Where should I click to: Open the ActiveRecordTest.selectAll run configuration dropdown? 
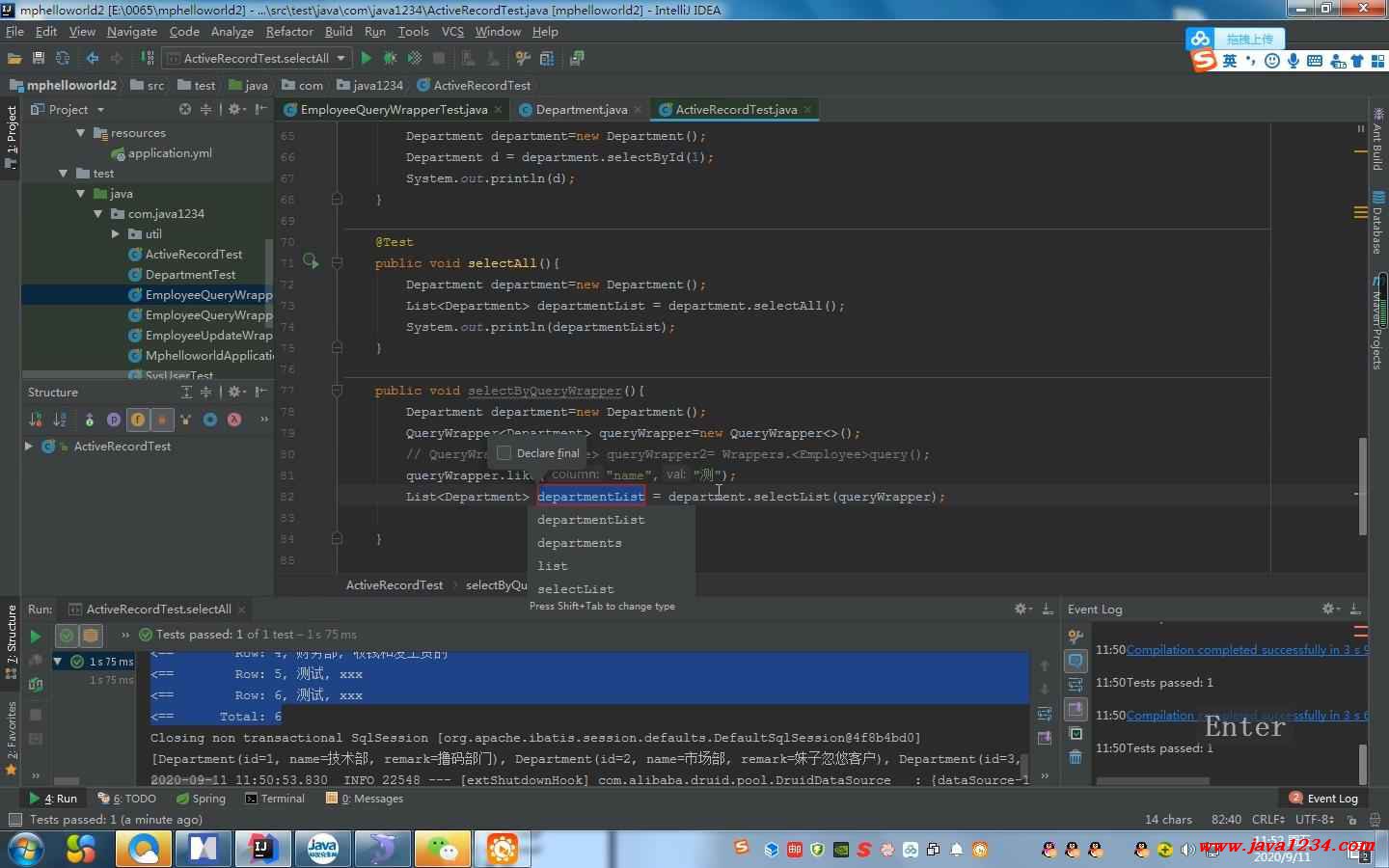pyautogui.click(x=257, y=58)
